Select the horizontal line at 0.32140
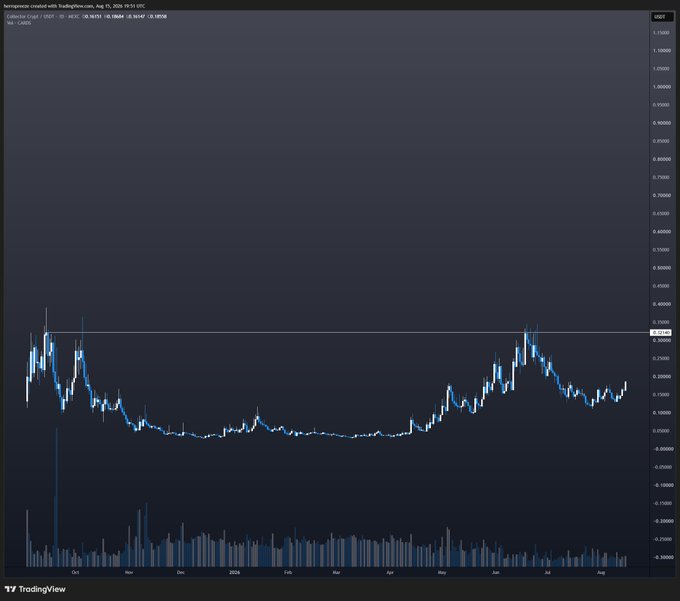The image size is (680, 601). pos(347,333)
